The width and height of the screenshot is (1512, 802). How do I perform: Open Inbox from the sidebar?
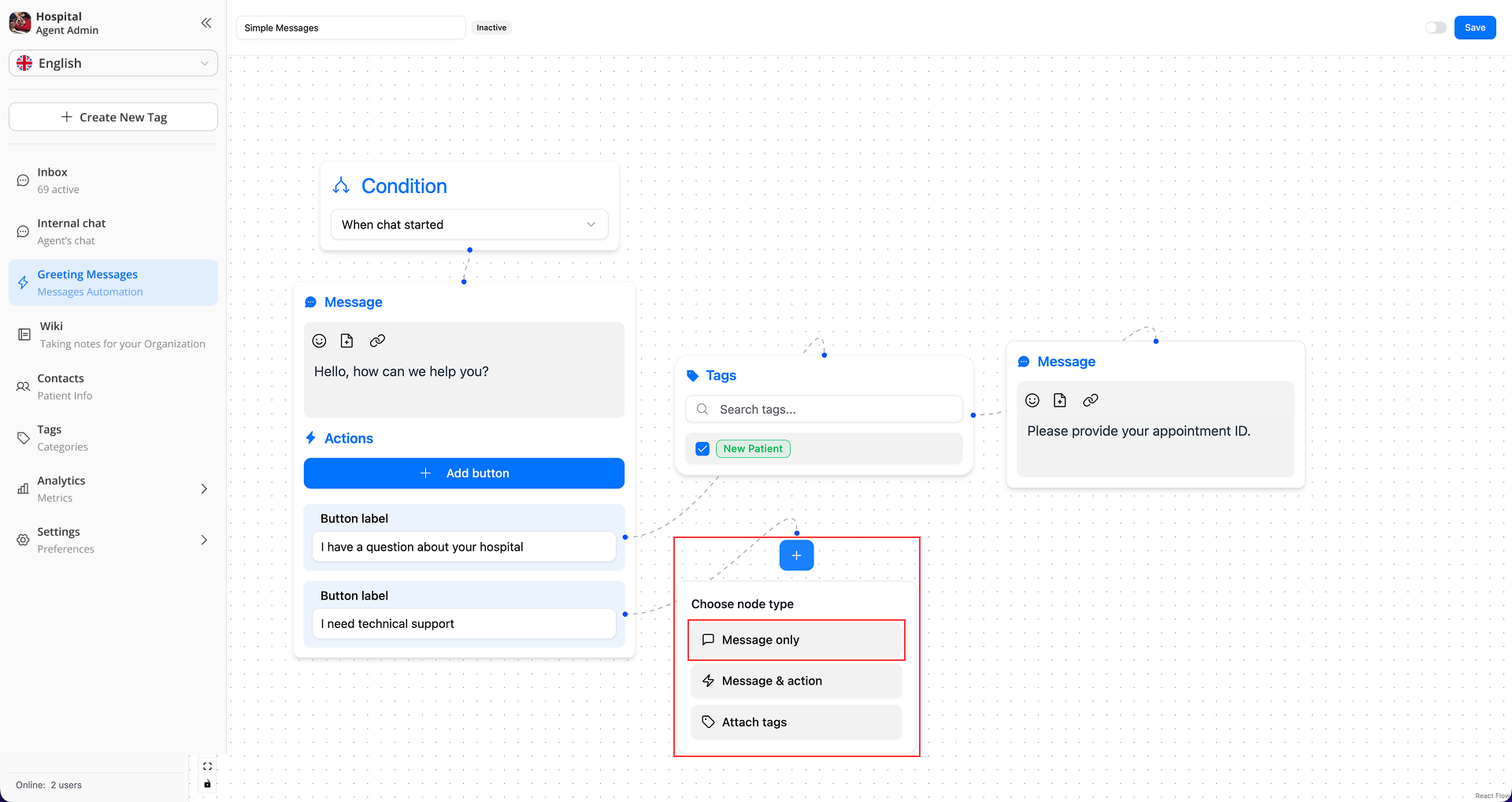(53, 180)
